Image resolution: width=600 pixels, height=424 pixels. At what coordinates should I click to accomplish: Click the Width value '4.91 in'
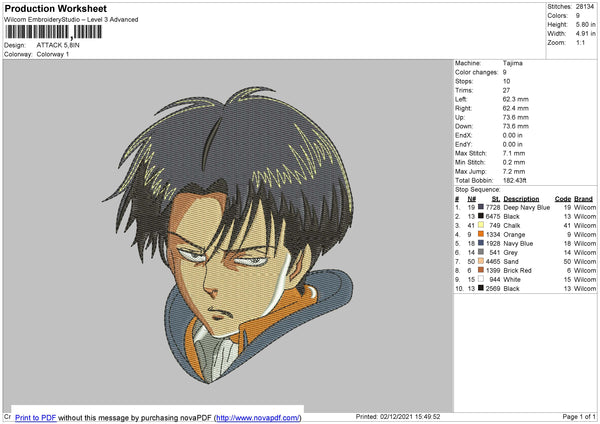585,34
